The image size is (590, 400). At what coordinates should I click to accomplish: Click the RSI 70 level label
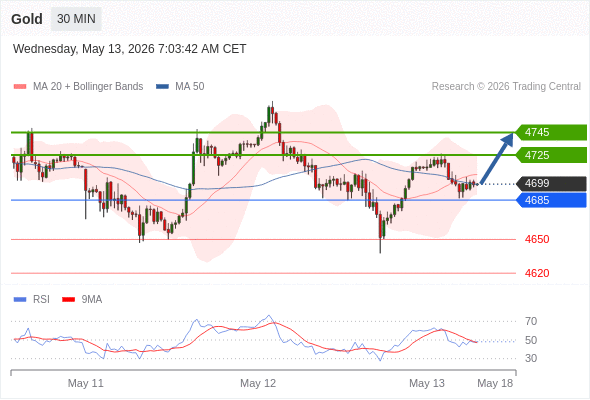[x=531, y=321]
